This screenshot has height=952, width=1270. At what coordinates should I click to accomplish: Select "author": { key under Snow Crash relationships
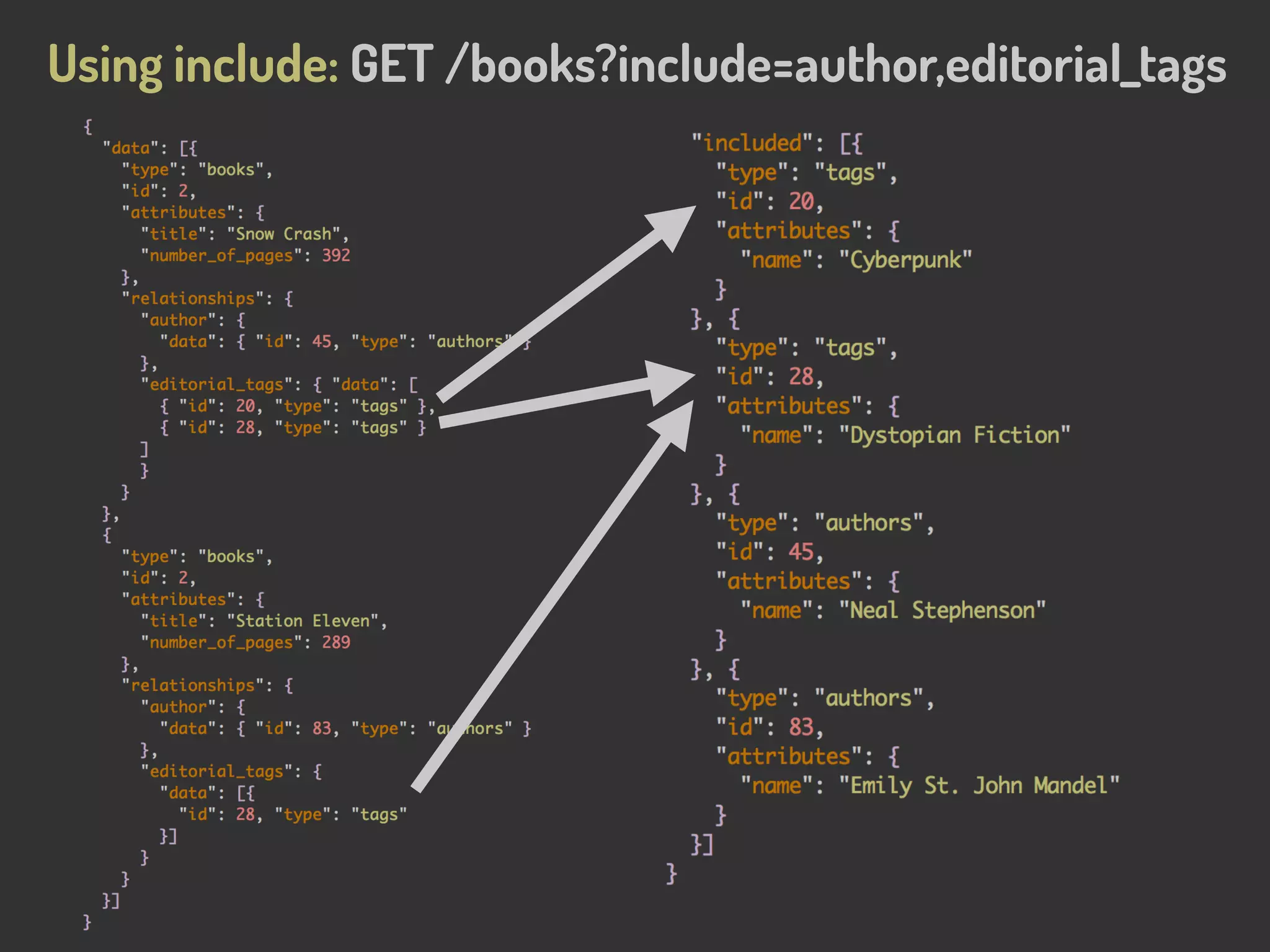(x=193, y=320)
